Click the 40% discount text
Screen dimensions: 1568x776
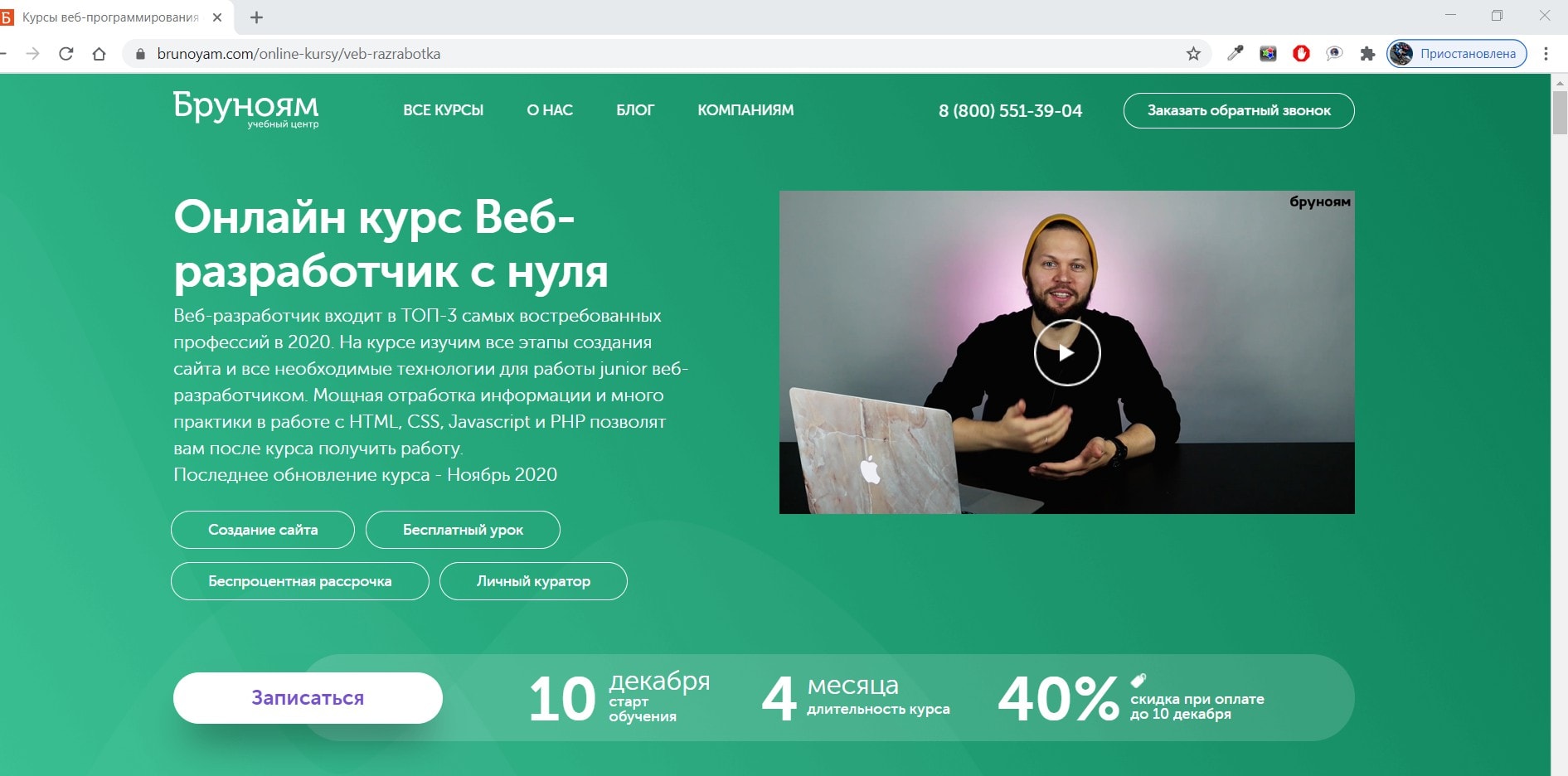pos(1058,698)
